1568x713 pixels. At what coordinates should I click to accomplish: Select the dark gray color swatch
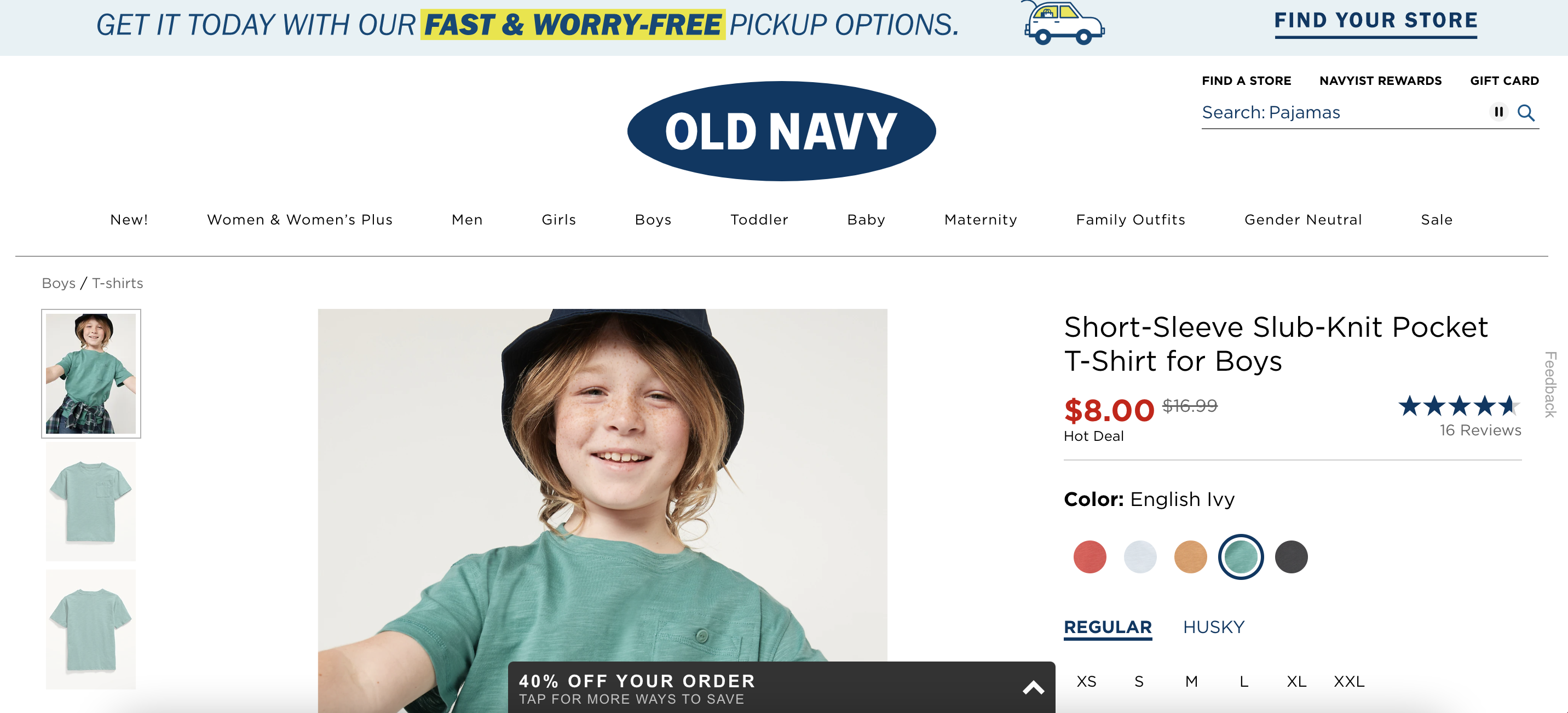coord(1291,556)
